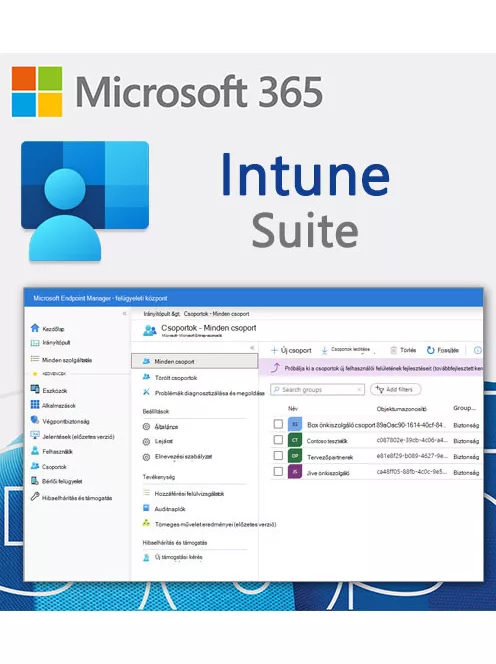Open Jelentések (előzetes verzió) icon
Screen dimensions: 496x664
35,435
